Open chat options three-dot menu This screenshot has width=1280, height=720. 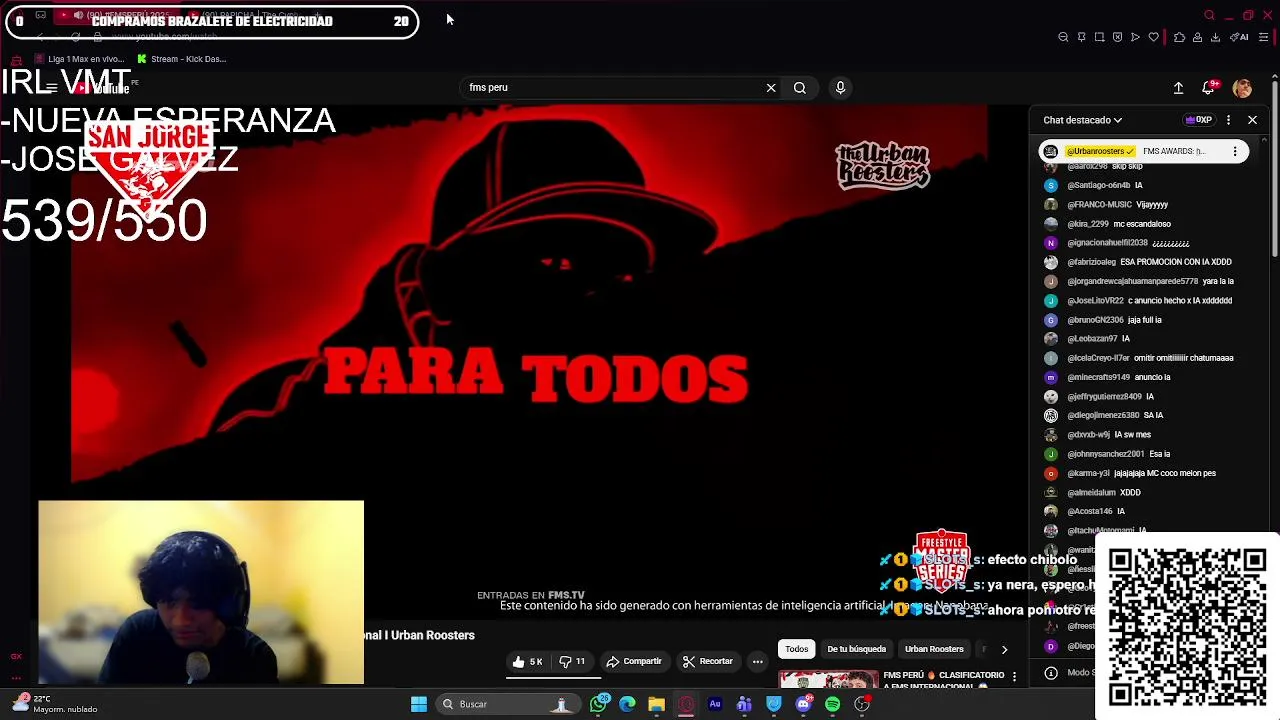click(1228, 120)
